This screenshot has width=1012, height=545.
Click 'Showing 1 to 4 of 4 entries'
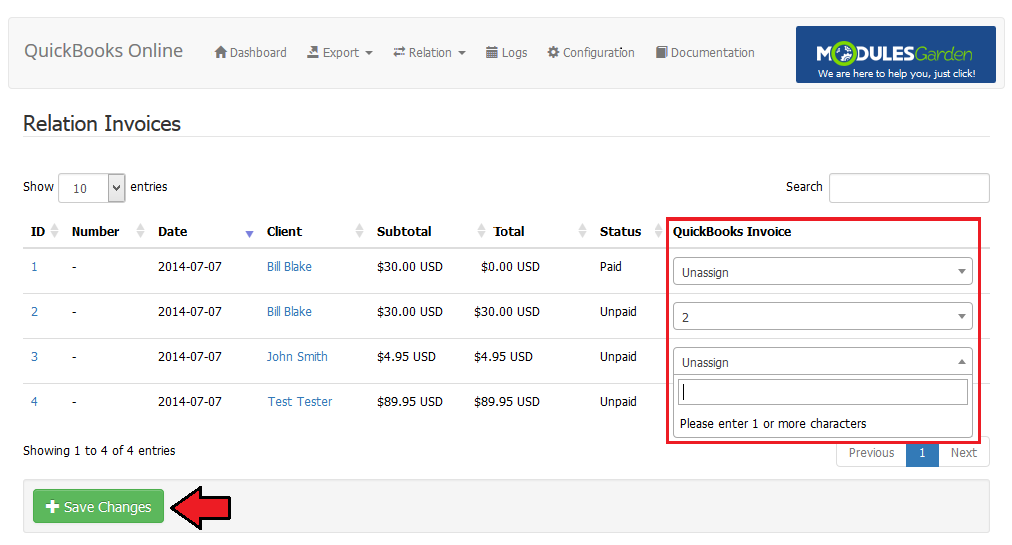pyautogui.click(x=99, y=451)
